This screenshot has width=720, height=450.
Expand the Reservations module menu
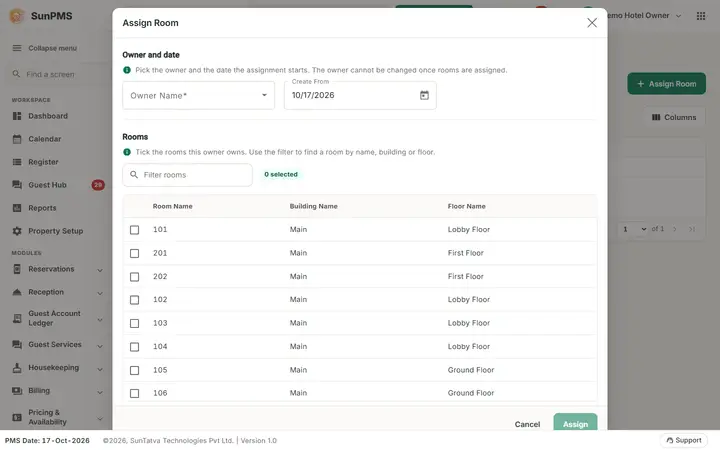pos(57,270)
